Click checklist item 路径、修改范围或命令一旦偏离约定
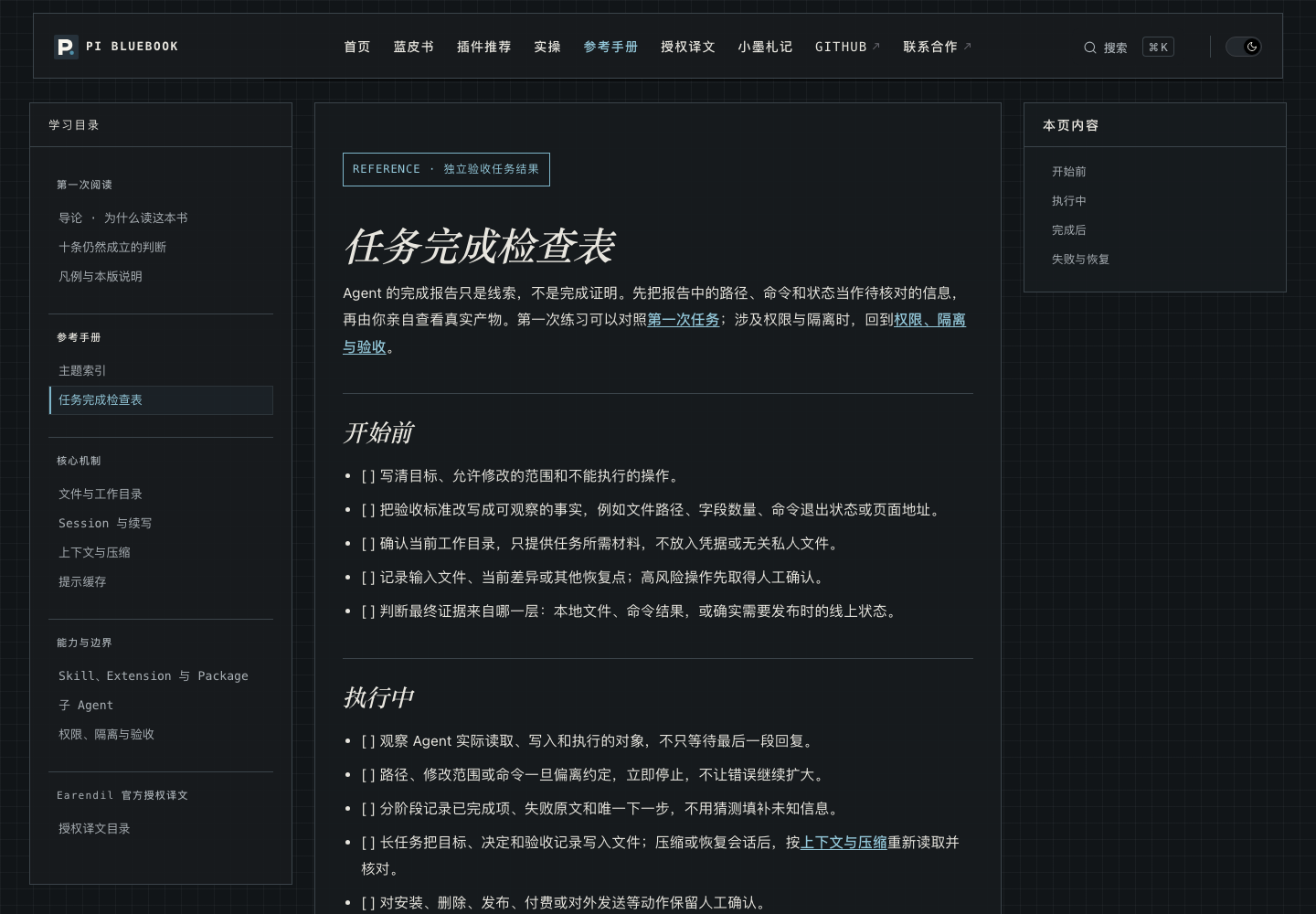The width and height of the screenshot is (1316, 914). click(595, 774)
